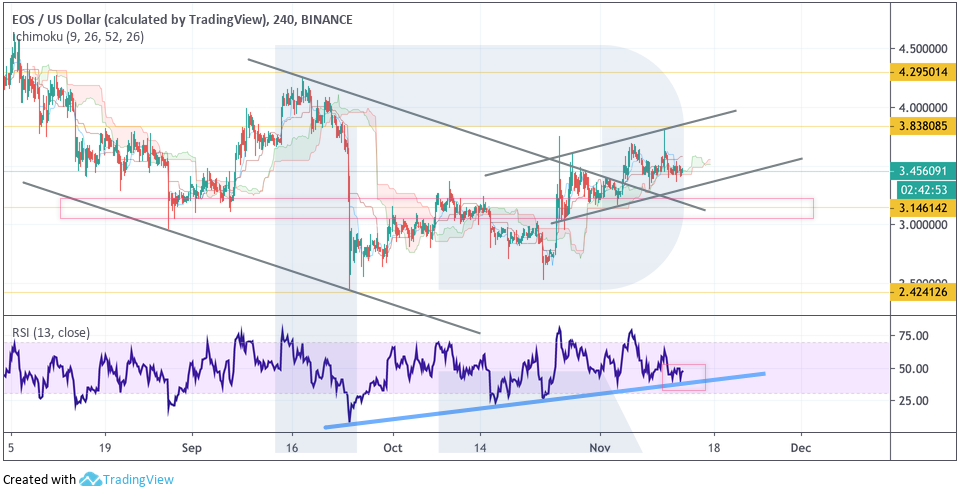Click the TradingView cloud logo icon
Viewport: 960px width, 497px height.
tap(90, 479)
